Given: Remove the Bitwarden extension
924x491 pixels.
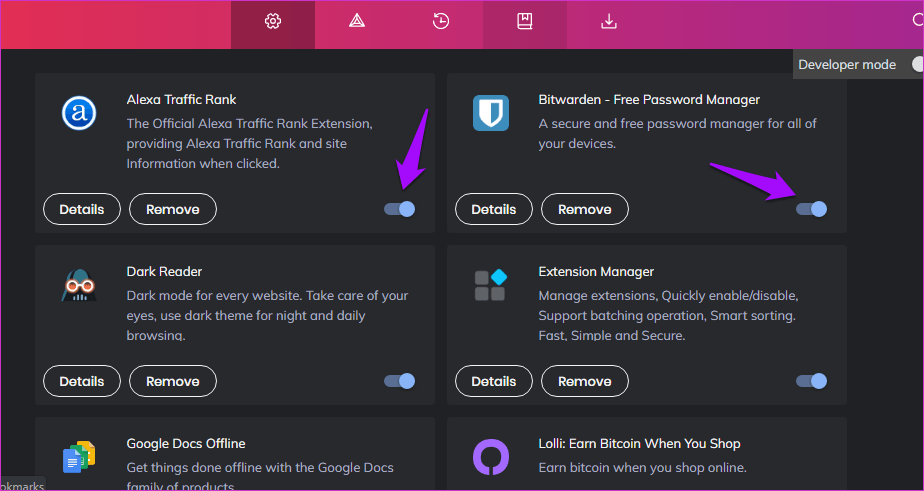Looking at the screenshot, I should click(585, 209).
